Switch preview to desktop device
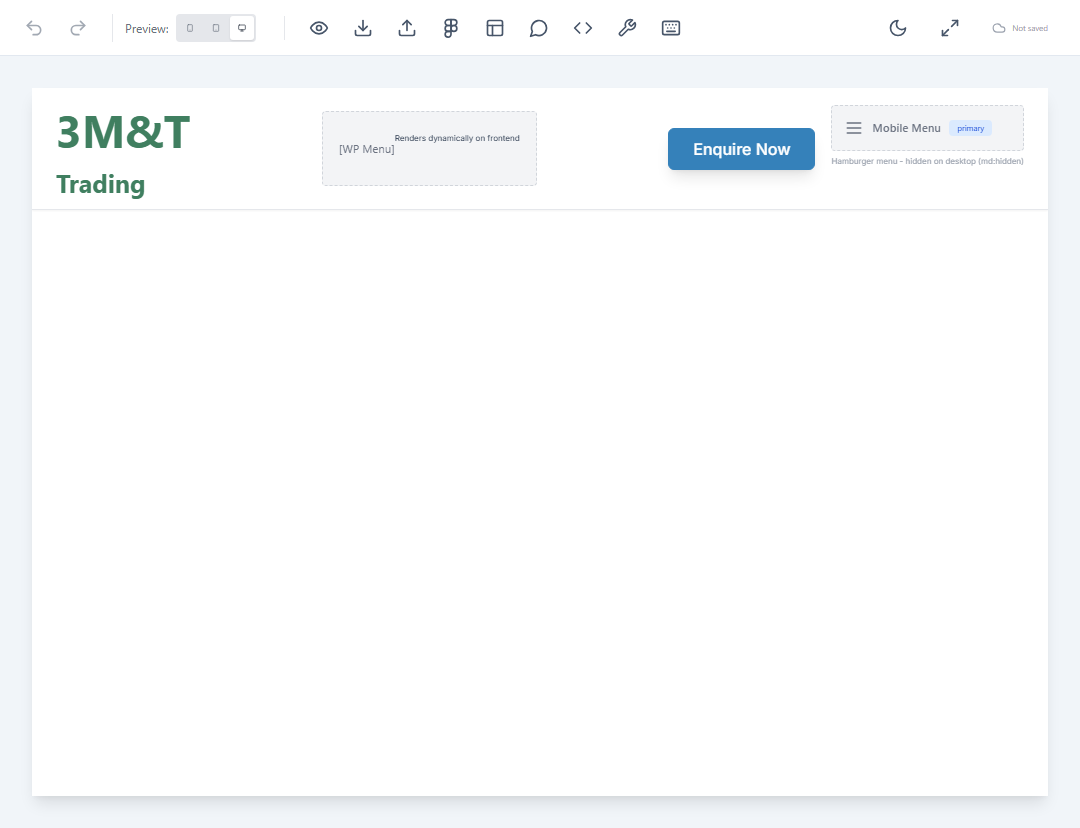The image size is (1080, 828). pos(242,28)
